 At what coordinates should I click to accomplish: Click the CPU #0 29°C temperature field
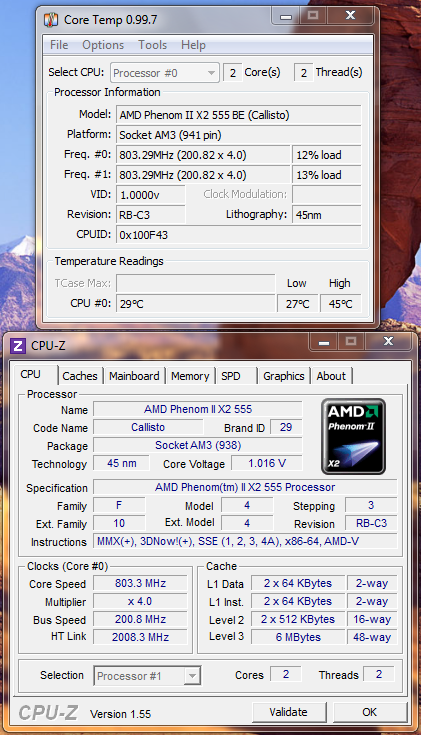point(195,303)
